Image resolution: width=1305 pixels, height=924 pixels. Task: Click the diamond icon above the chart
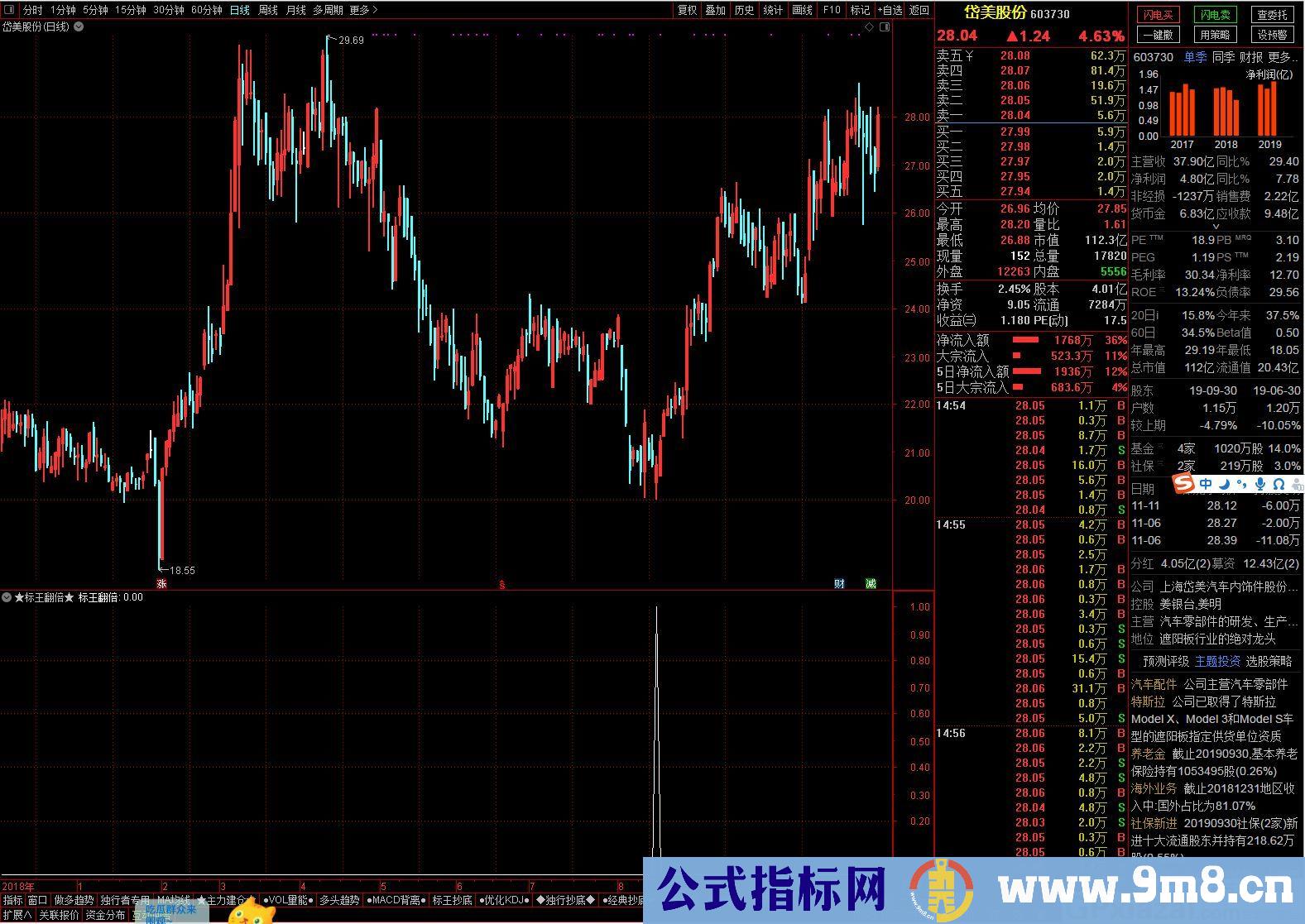point(869,27)
